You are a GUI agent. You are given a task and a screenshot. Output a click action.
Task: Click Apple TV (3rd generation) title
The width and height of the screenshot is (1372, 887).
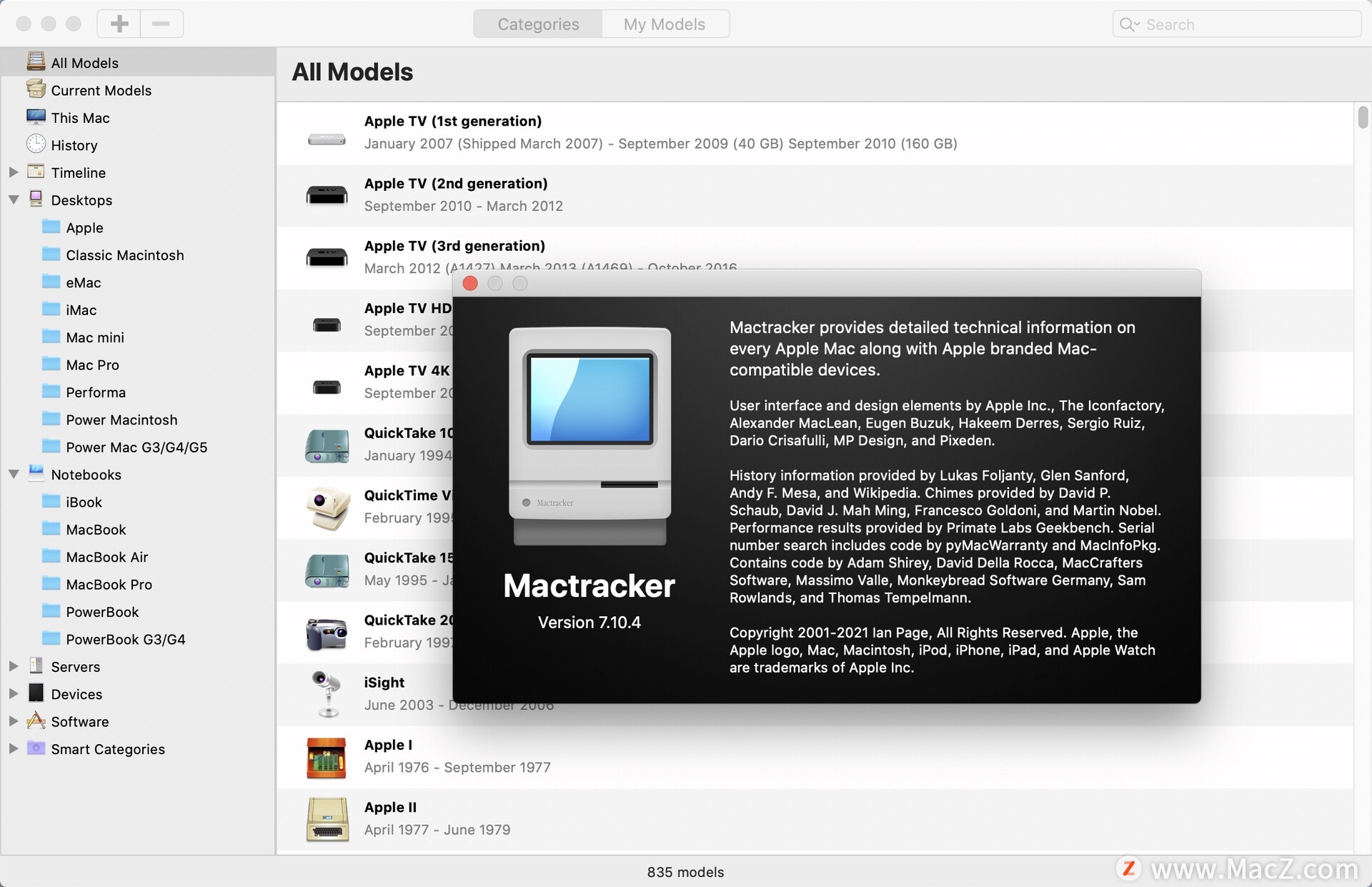pyautogui.click(x=454, y=245)
